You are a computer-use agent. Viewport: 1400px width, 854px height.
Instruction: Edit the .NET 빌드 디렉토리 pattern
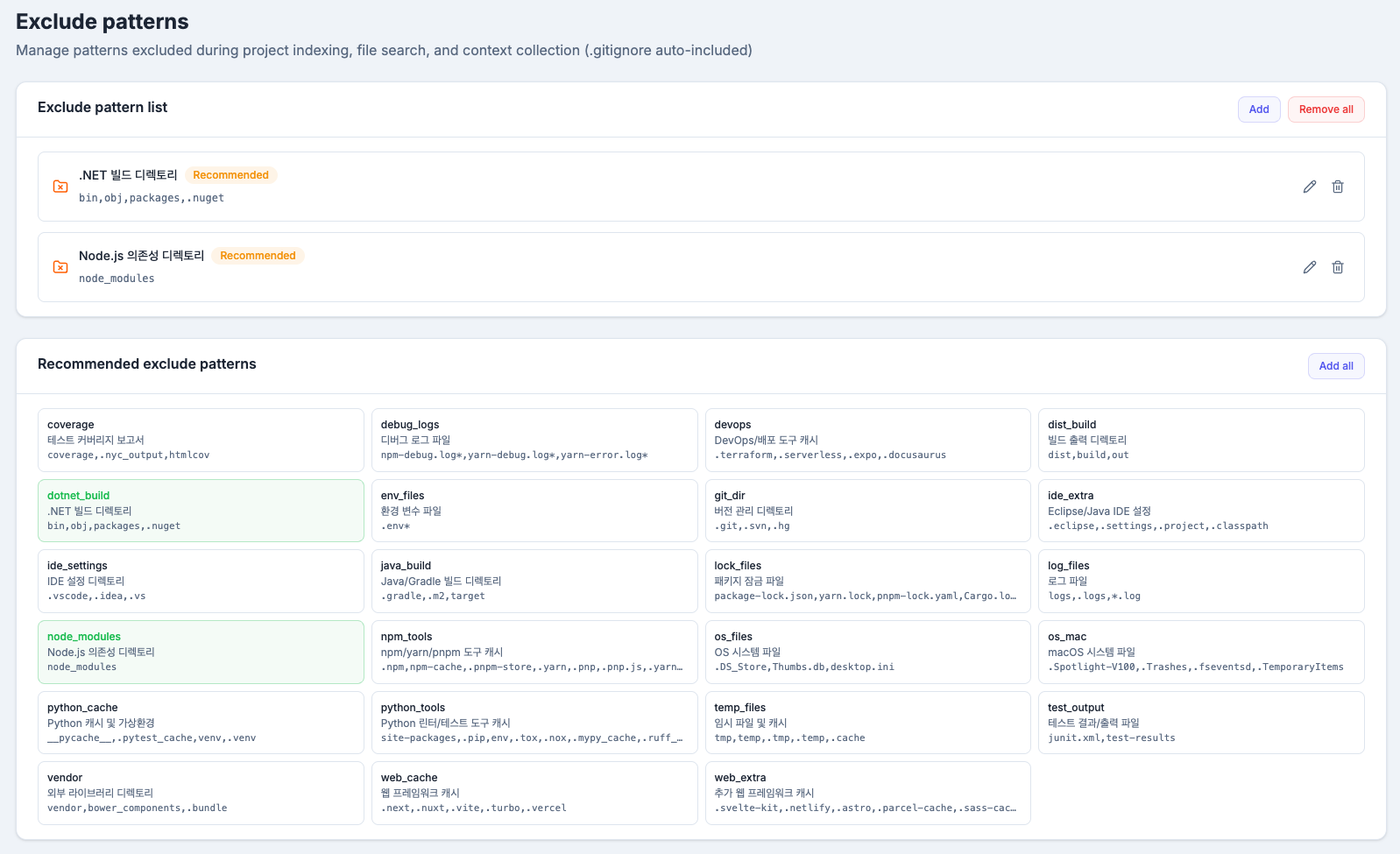(x=1310, y=187)
